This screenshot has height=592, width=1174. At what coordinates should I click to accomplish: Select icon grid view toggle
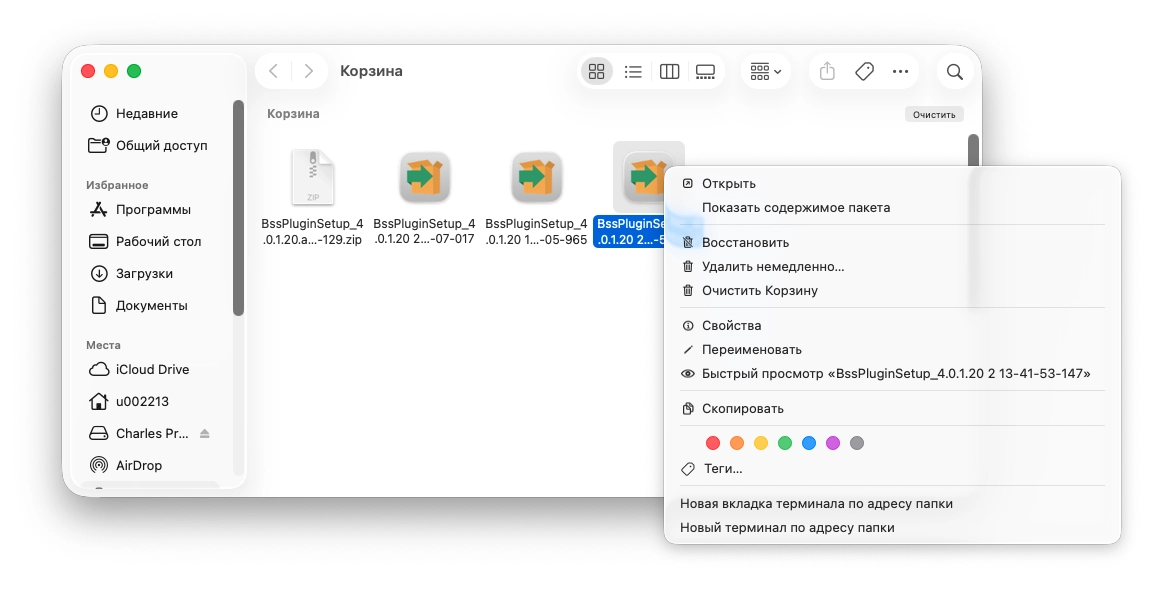(597, 72)
